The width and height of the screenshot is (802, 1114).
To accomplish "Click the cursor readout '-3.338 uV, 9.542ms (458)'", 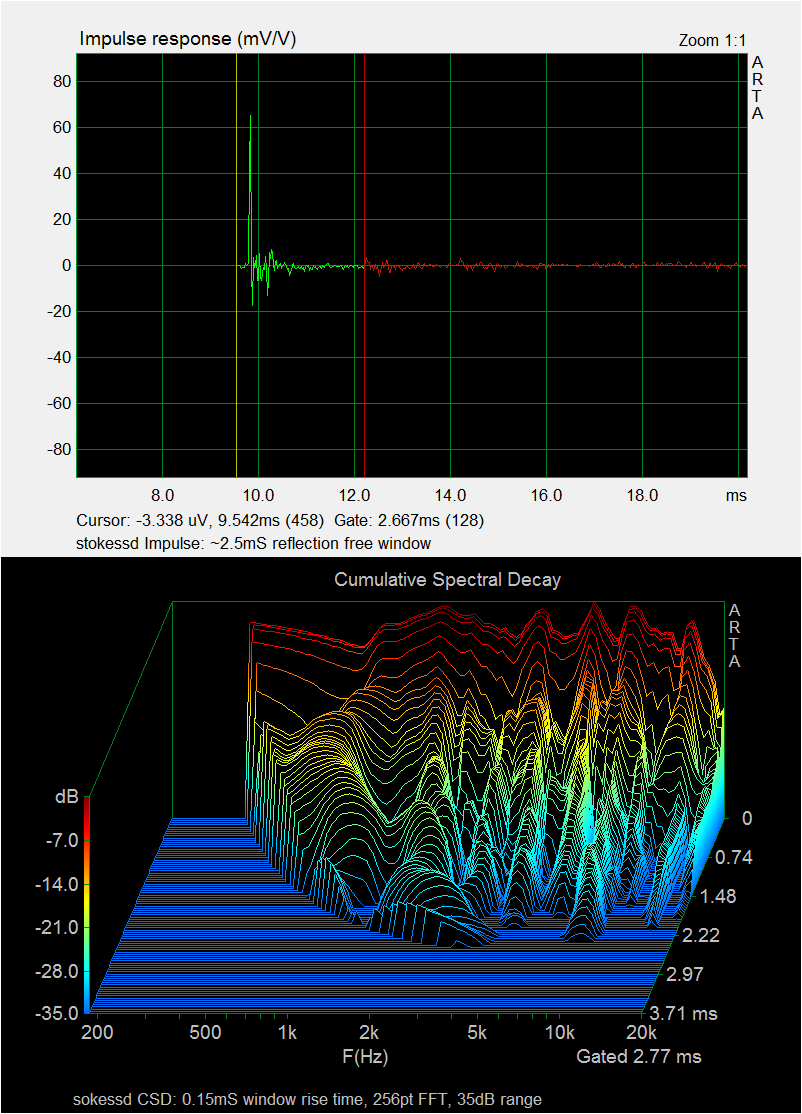I will [x=229, y=520].
